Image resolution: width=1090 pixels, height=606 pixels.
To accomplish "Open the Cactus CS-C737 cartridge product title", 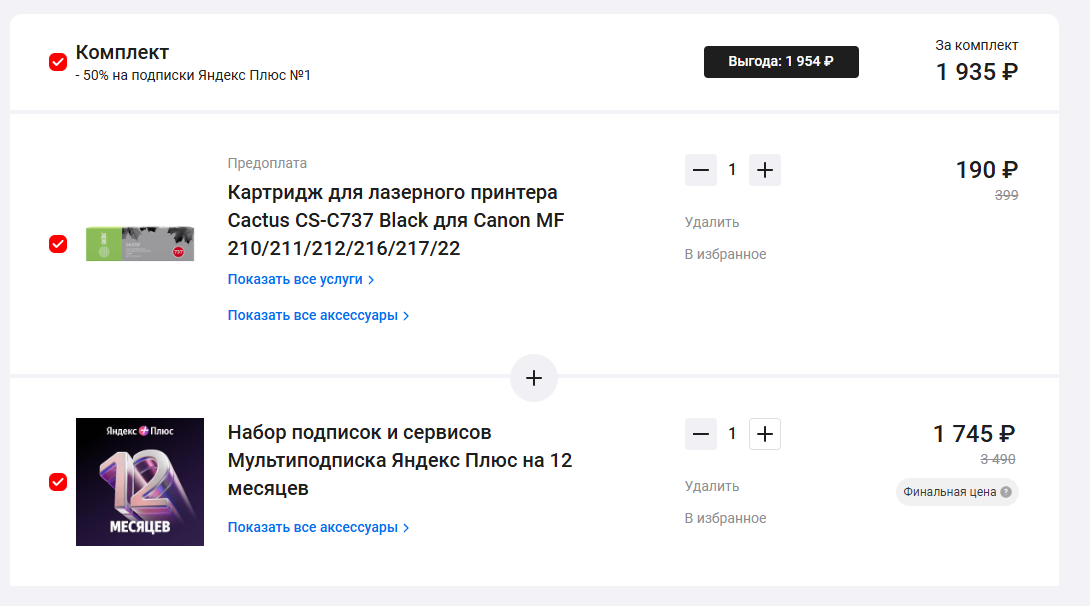I will [x=395, y=220].
